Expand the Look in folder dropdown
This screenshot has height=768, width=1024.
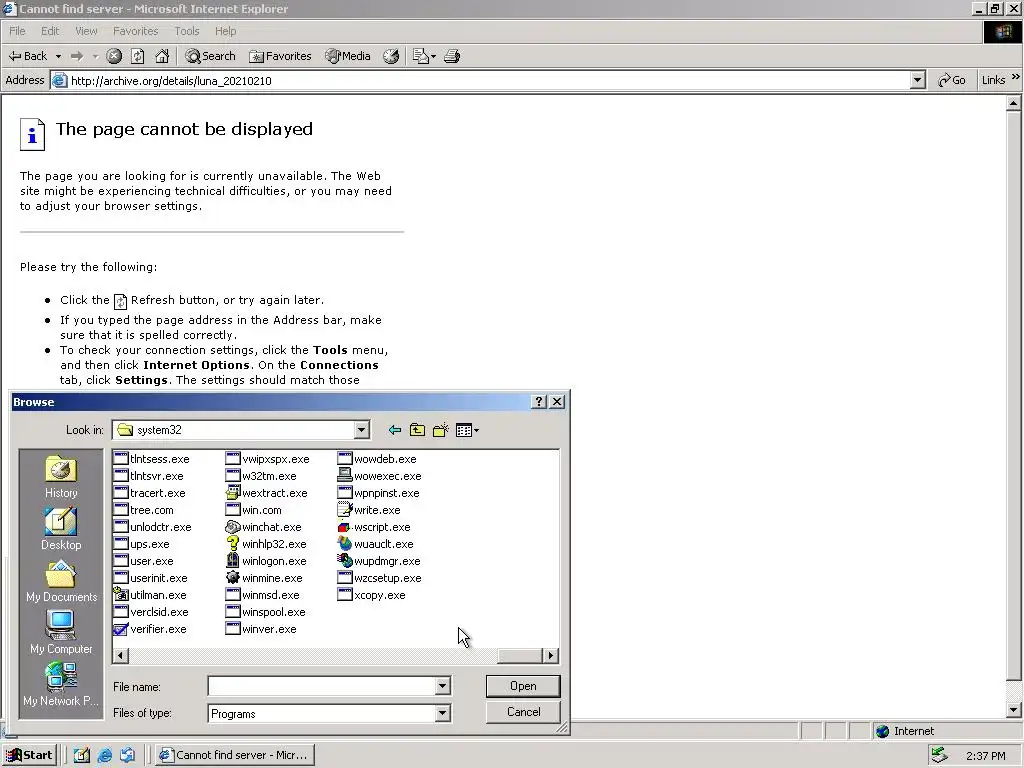pos(361,430)
